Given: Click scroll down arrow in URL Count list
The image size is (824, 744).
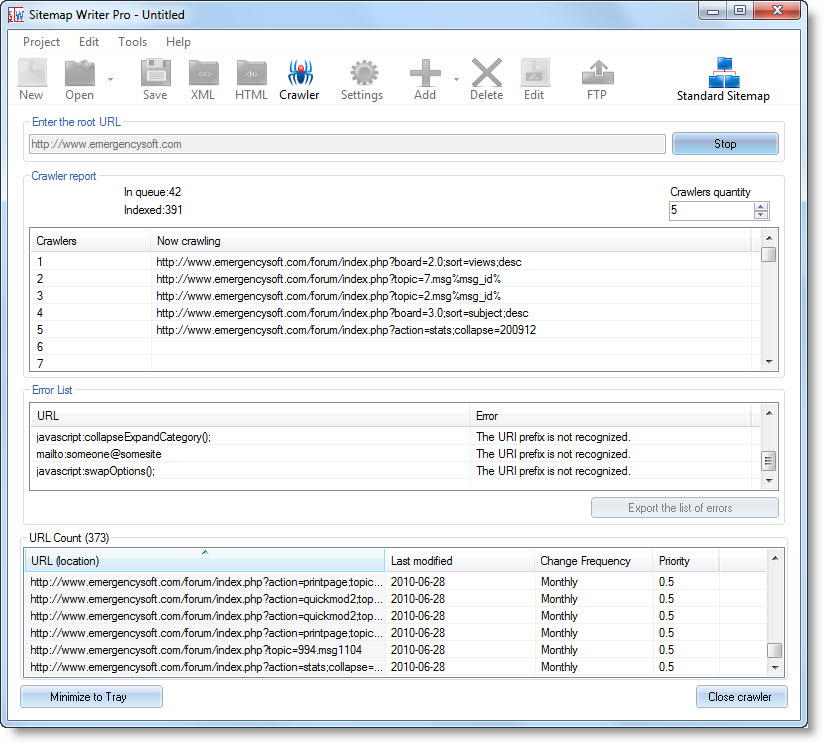Looking at the screenshot, I should tap(775, 667).
